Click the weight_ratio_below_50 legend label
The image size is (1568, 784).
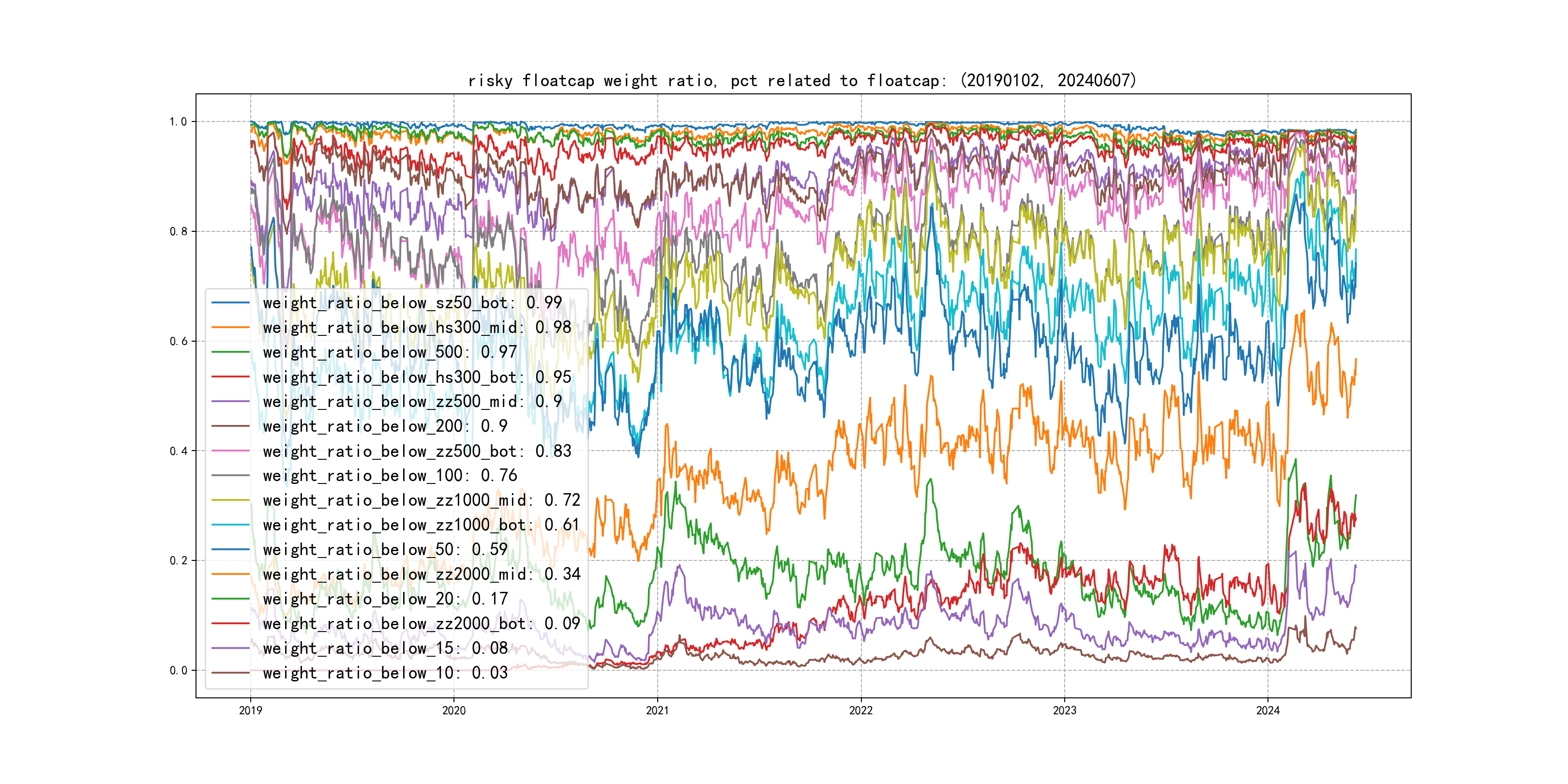click(x=385, y=550)
